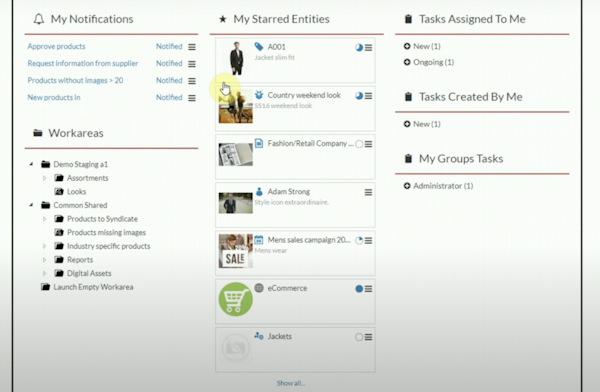This screenshot has height=392, width=600.
Task: Click completeness pie indicator on A001 card
Action: (x=359, y=47)
